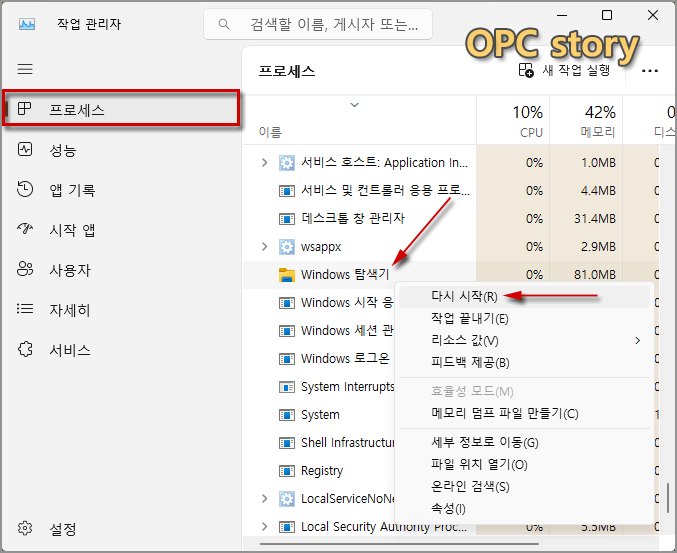Click the Shell Infrastructure process icon
677x553 pixels.
(x=287, y=443)
